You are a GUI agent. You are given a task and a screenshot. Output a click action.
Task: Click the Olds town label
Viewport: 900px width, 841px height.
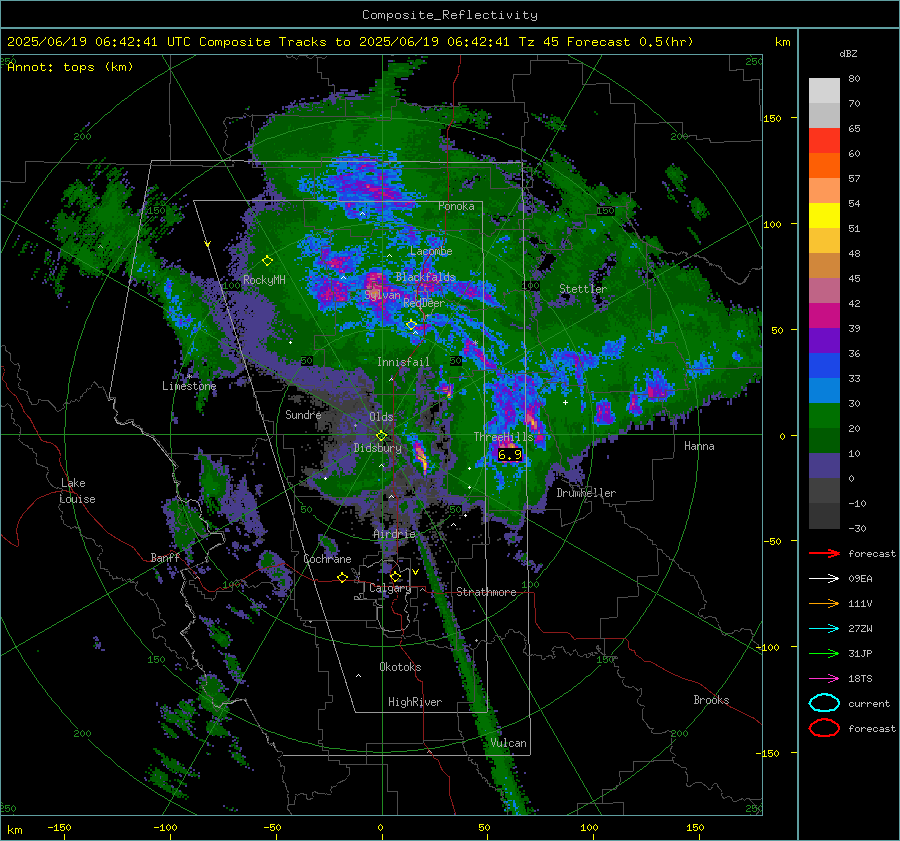pos(381,417)
